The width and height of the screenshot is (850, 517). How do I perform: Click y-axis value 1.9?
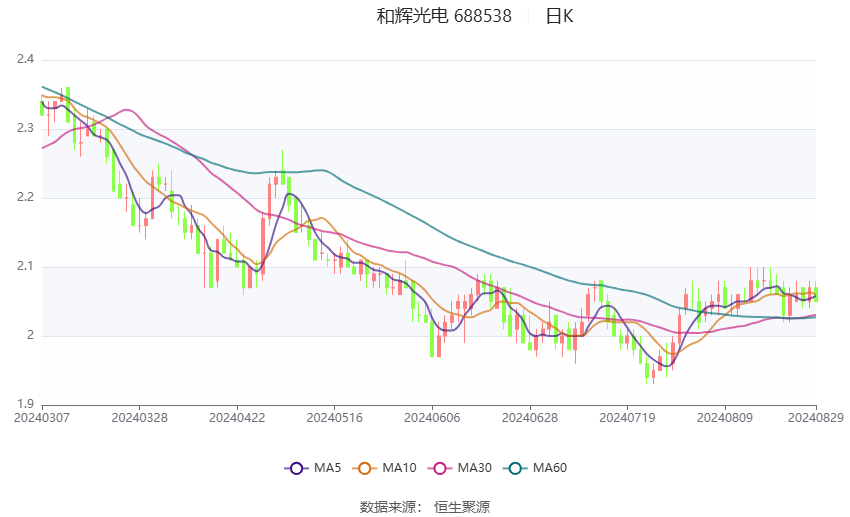click(x=25, y=404)
